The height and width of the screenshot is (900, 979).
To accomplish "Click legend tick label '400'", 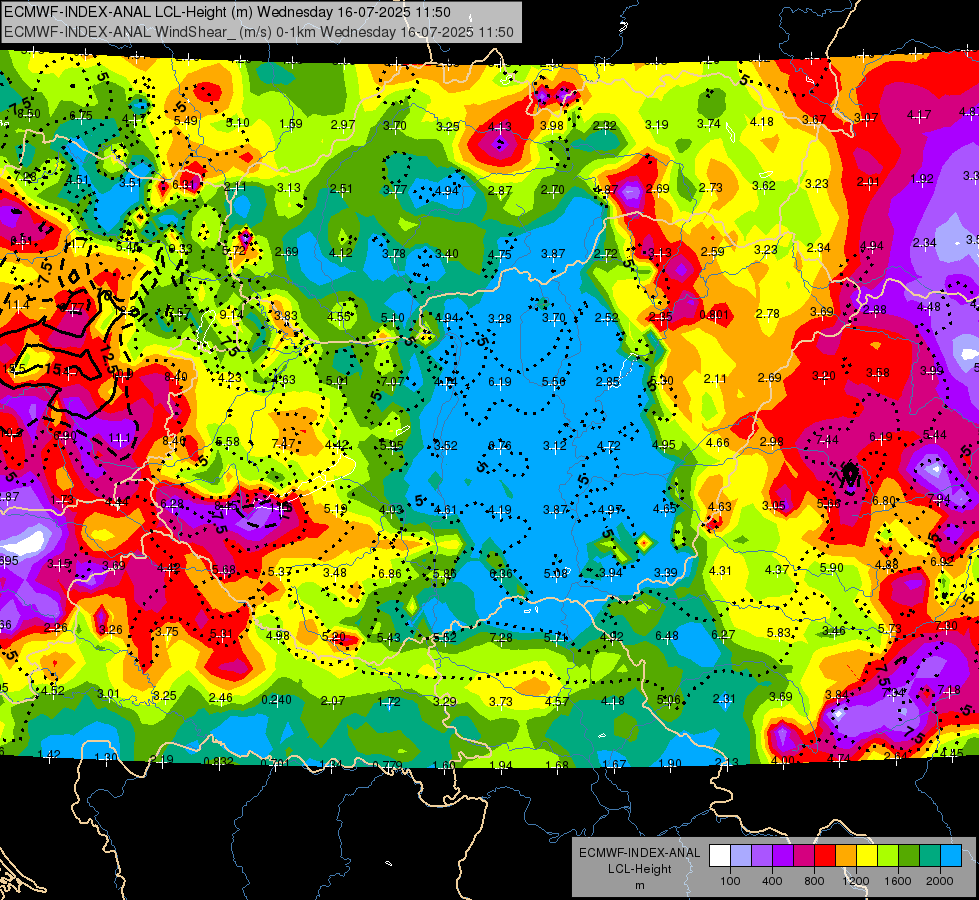I will click(x=772, y=881).
